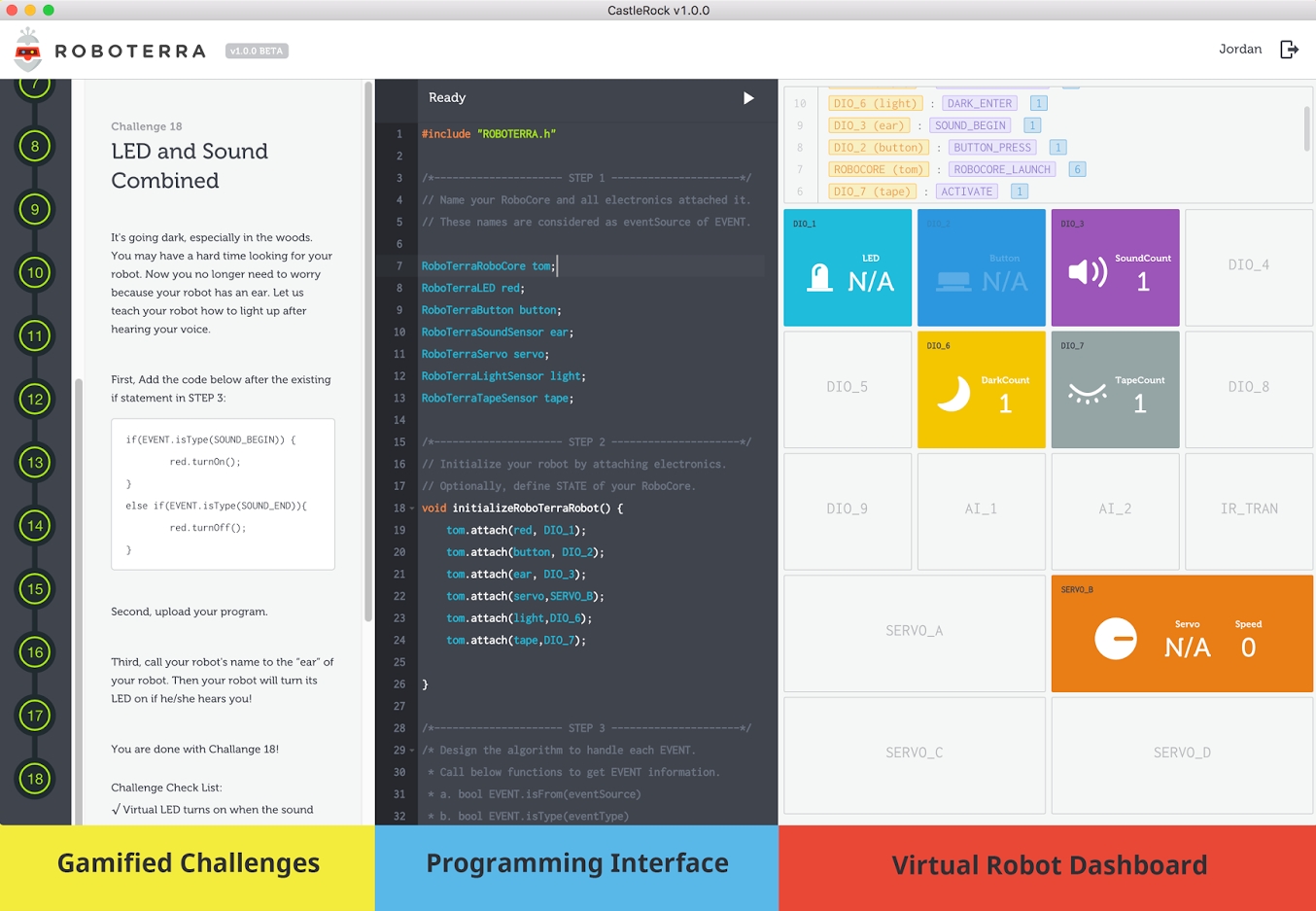Click the Speed value on the SERVO_B tile
1316x911 pixels.
[1248, 648]
